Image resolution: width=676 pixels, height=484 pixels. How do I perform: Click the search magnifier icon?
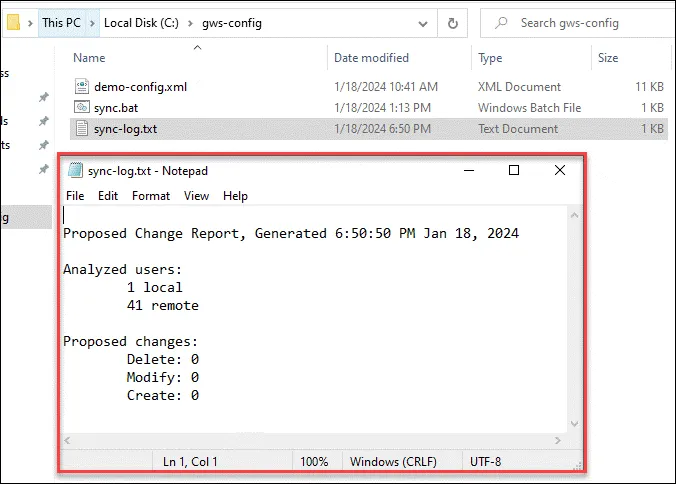[x=501, y=22]
